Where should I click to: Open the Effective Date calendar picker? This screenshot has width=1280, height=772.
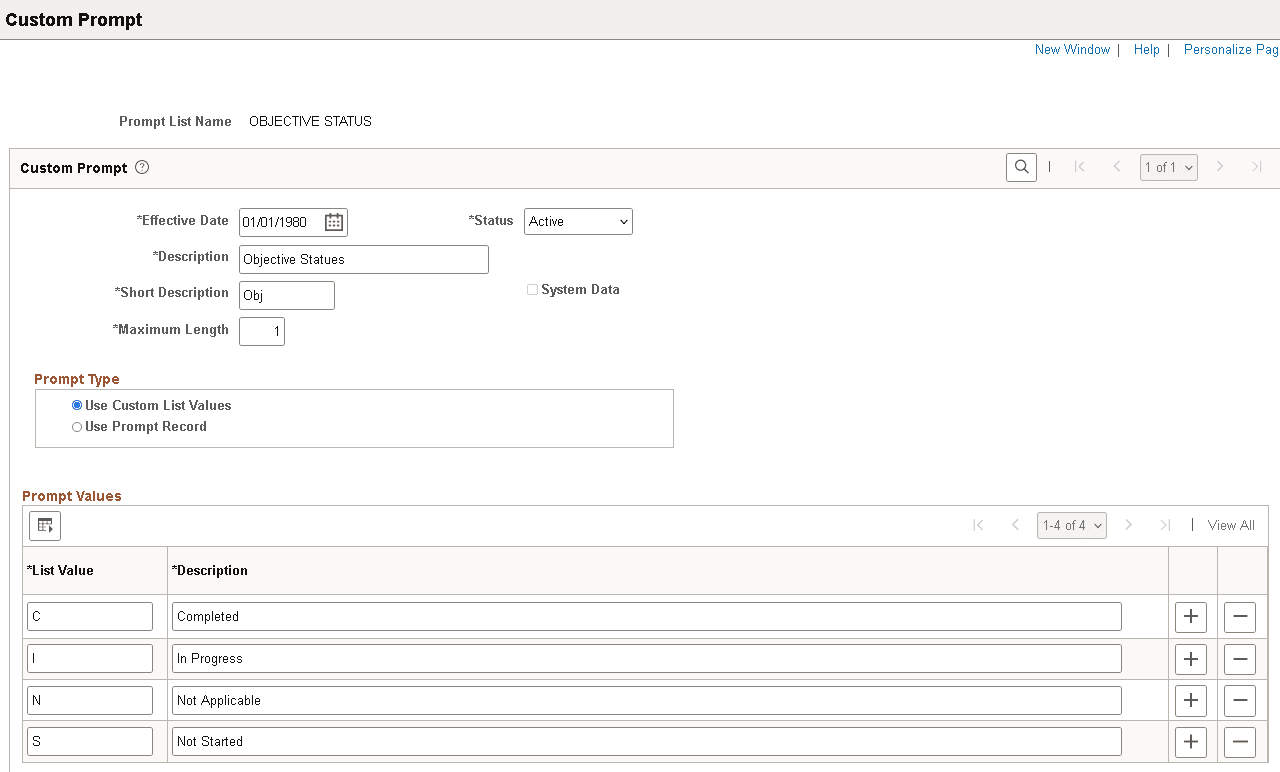pos(334,222)
